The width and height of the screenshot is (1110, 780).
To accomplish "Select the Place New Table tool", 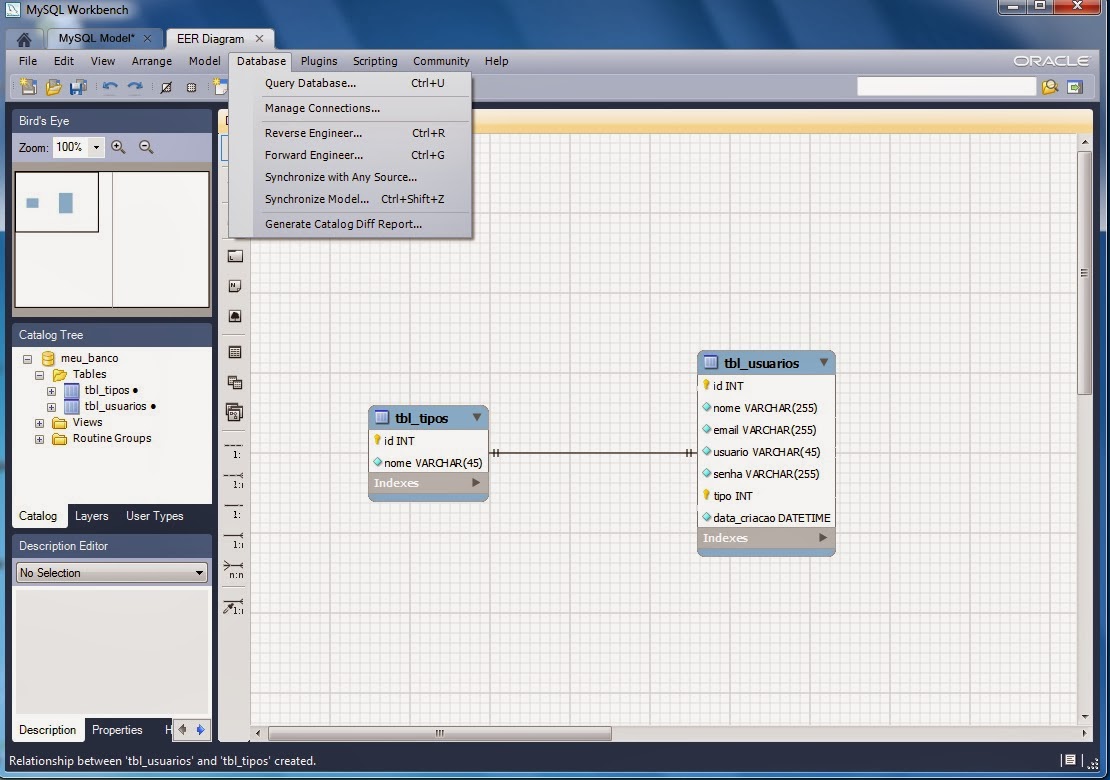I will click(x=234, y=352).
